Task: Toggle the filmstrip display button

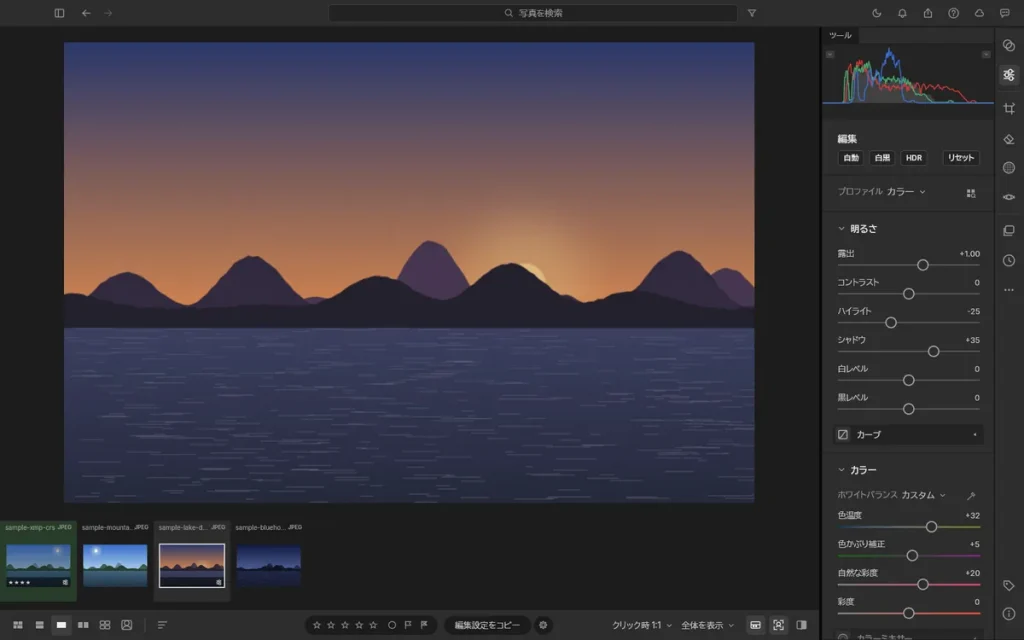Action: [x=755, y=625]
